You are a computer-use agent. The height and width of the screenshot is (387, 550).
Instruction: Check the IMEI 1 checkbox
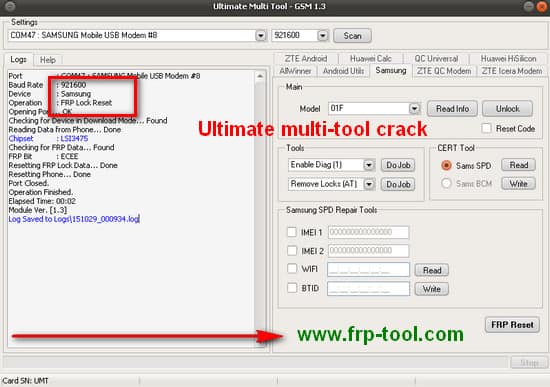pos(292,232)
